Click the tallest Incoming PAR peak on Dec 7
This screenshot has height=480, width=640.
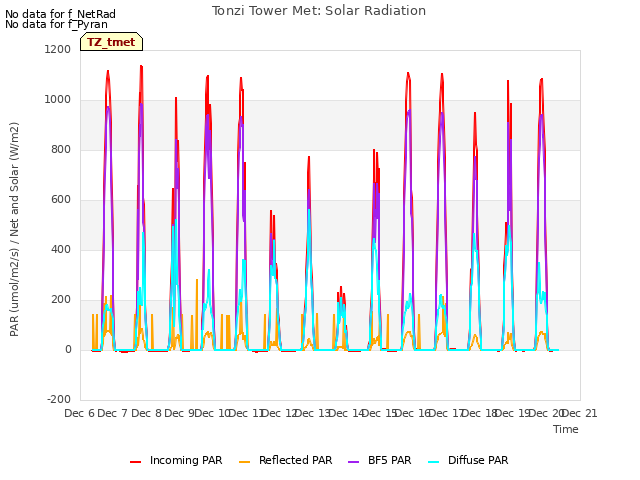141,66
